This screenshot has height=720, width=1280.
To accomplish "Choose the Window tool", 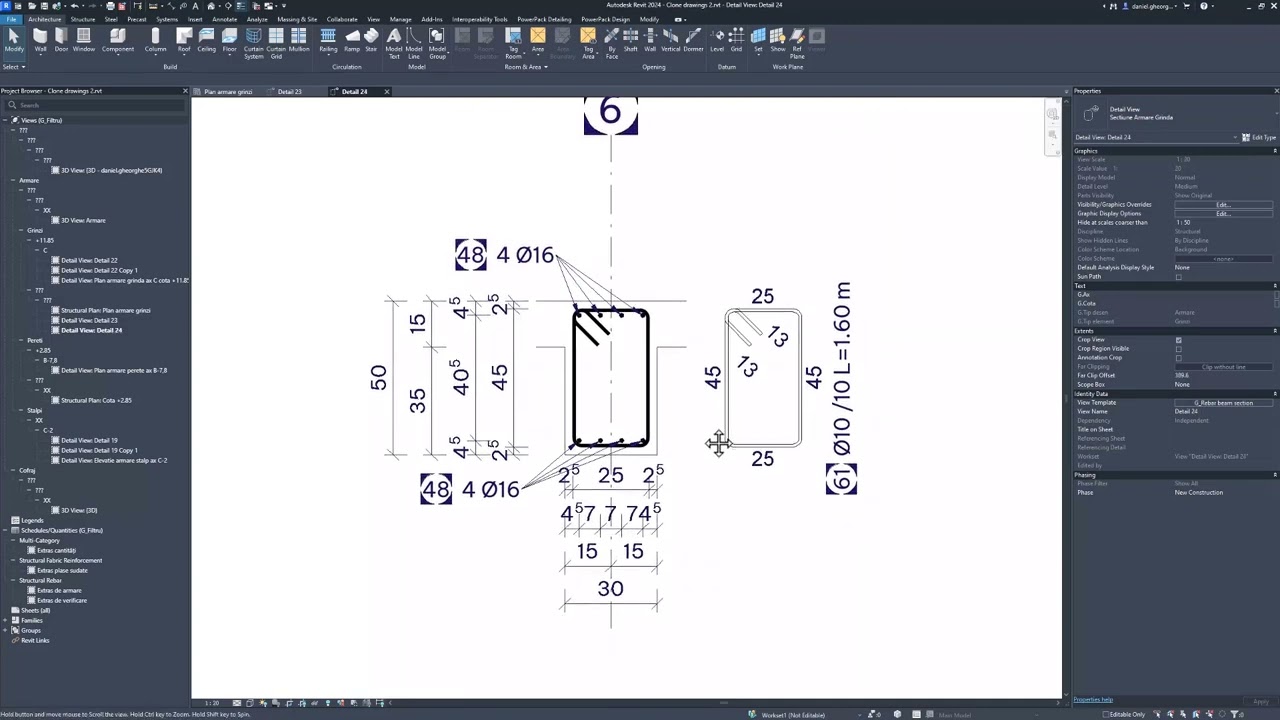I will (x=84, y=40).
